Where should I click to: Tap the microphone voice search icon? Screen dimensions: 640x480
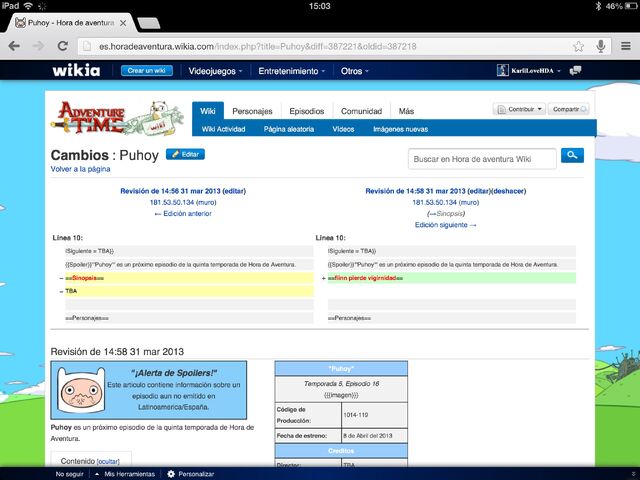pos(600,46)
